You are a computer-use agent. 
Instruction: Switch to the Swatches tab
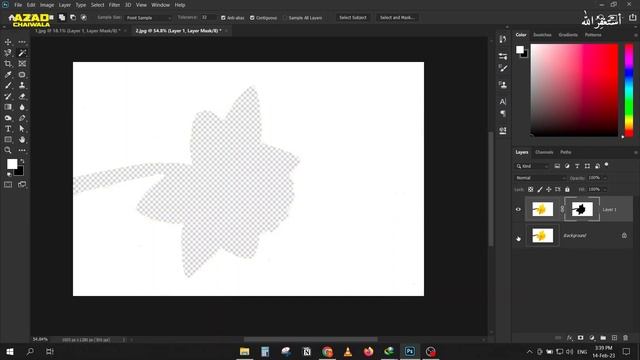tap(542, 35)
